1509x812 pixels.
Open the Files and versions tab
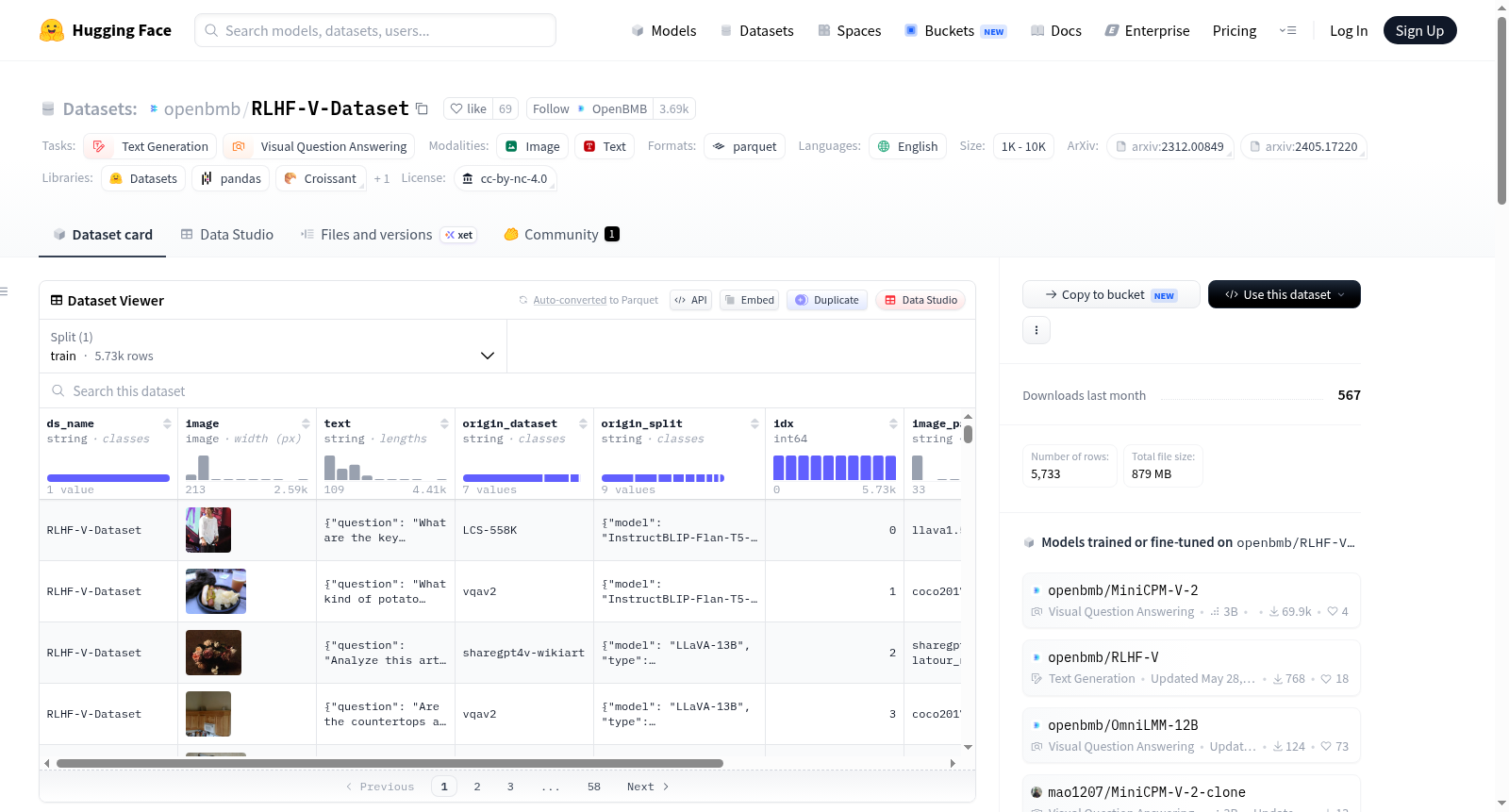[389, 234]
